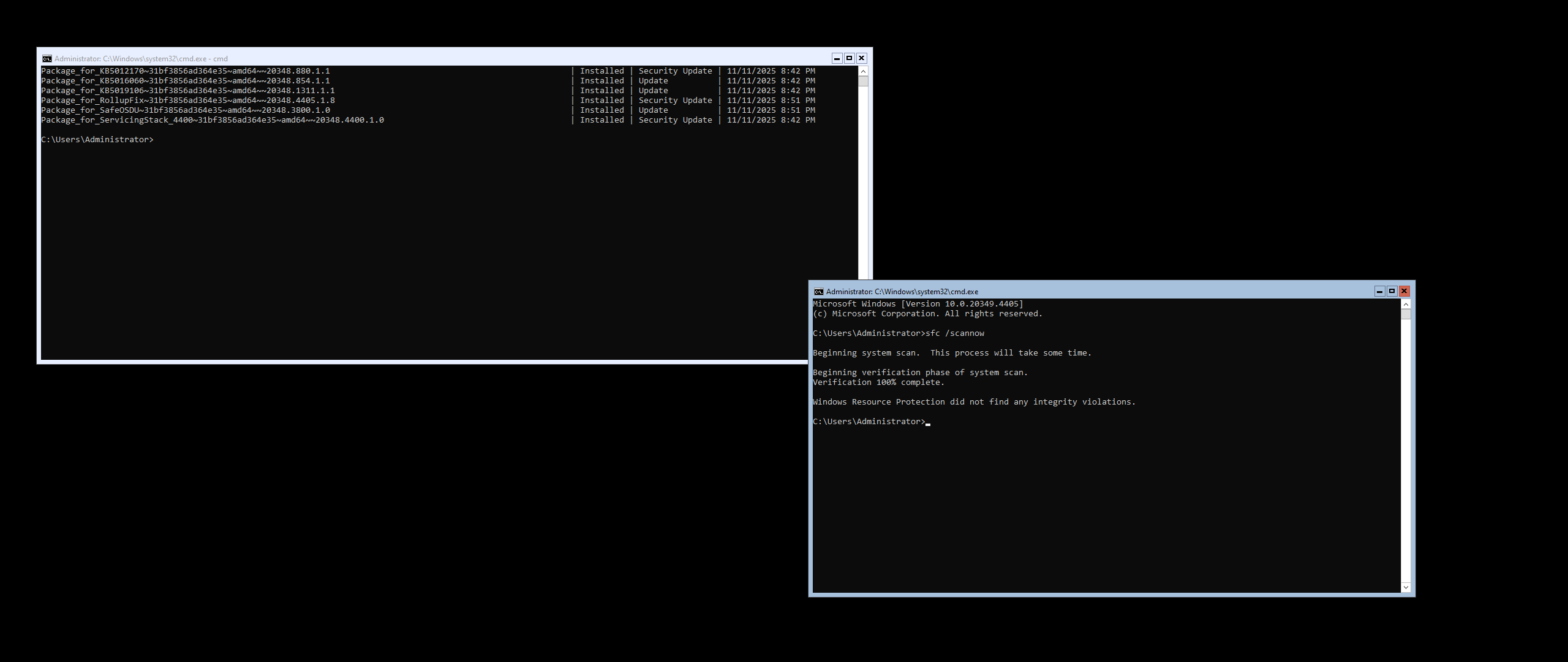Click cmd icon in the package list window
Viewport: 1568px width, 662px height.
point(47,59)
